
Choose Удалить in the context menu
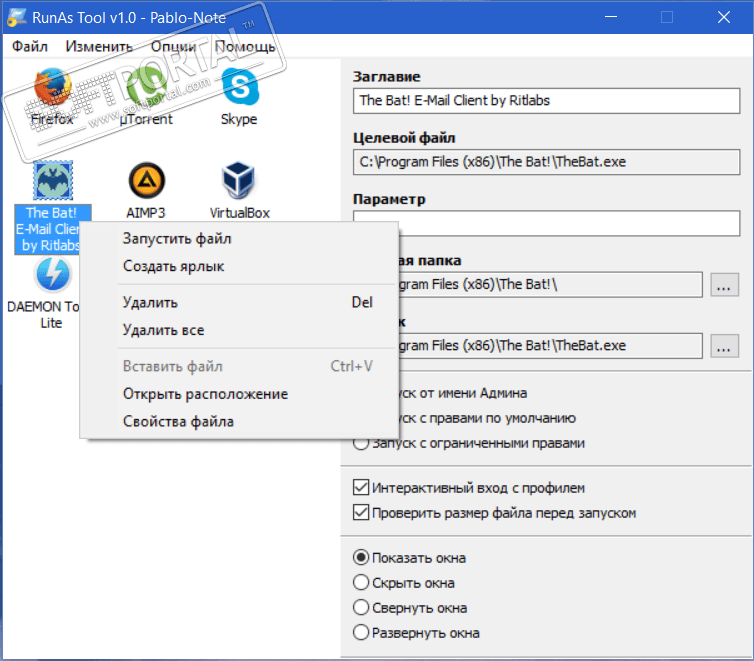(x=239, y=302)
